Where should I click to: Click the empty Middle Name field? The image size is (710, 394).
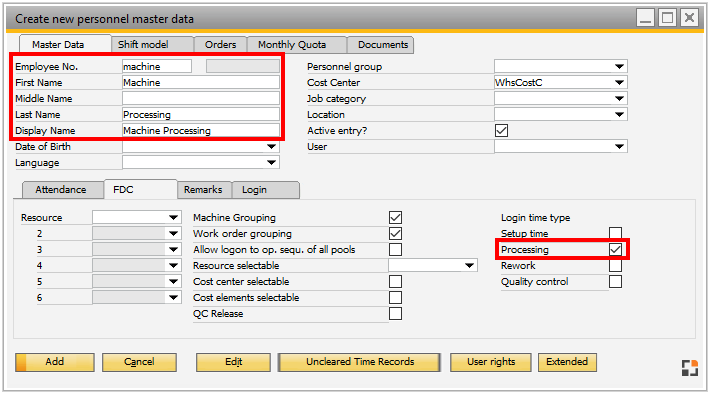click(201, 98)
